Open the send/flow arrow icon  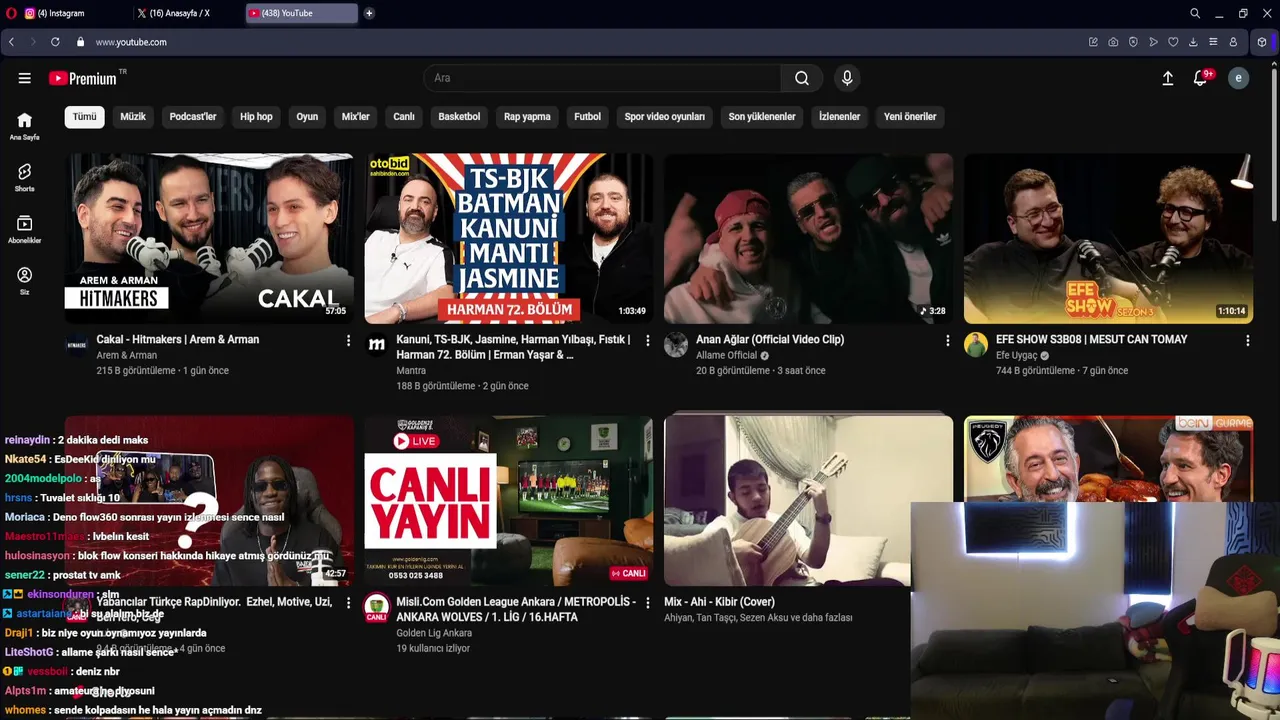(x=1153, y=42)
